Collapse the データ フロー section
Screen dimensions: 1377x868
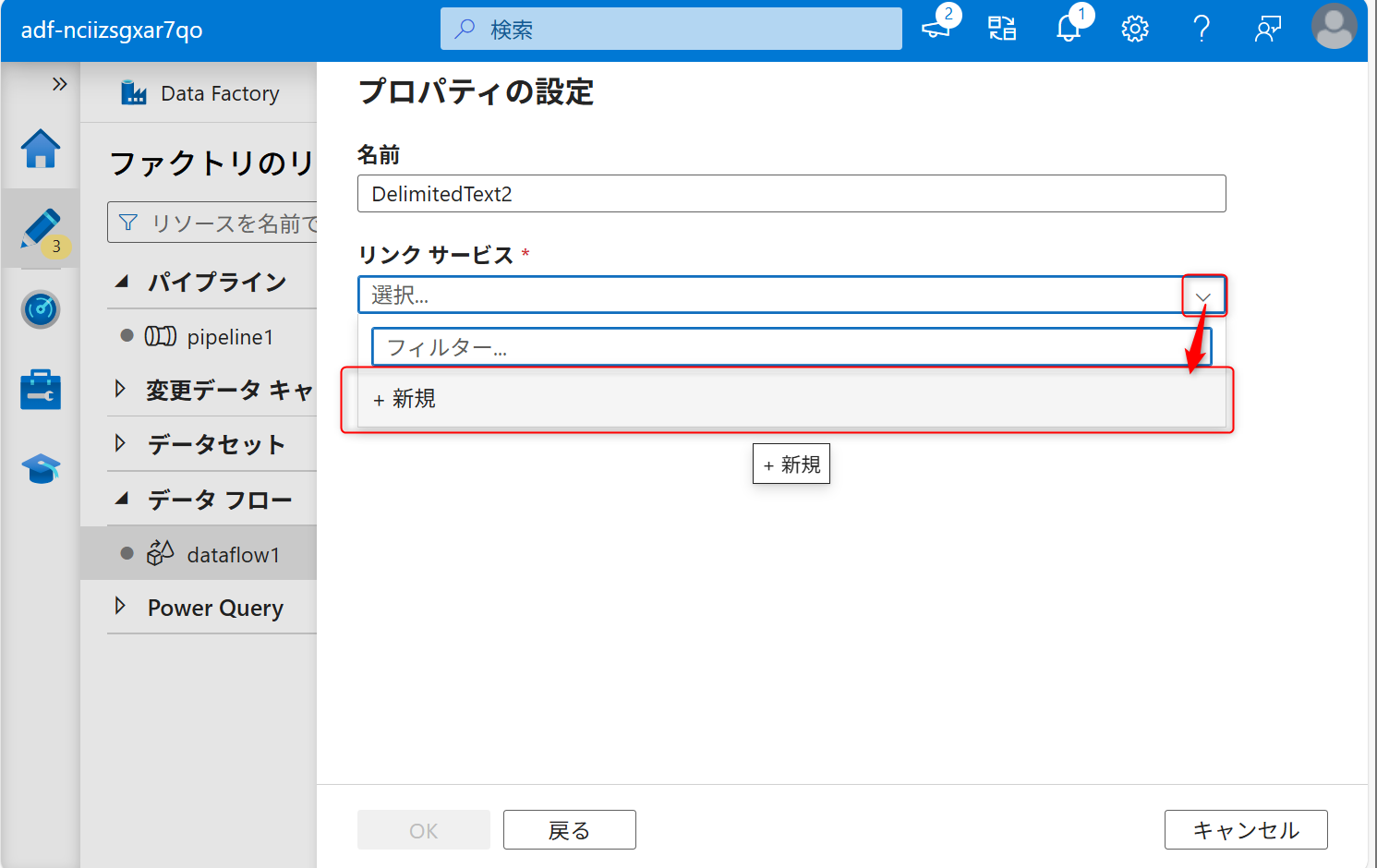point(121,499)
